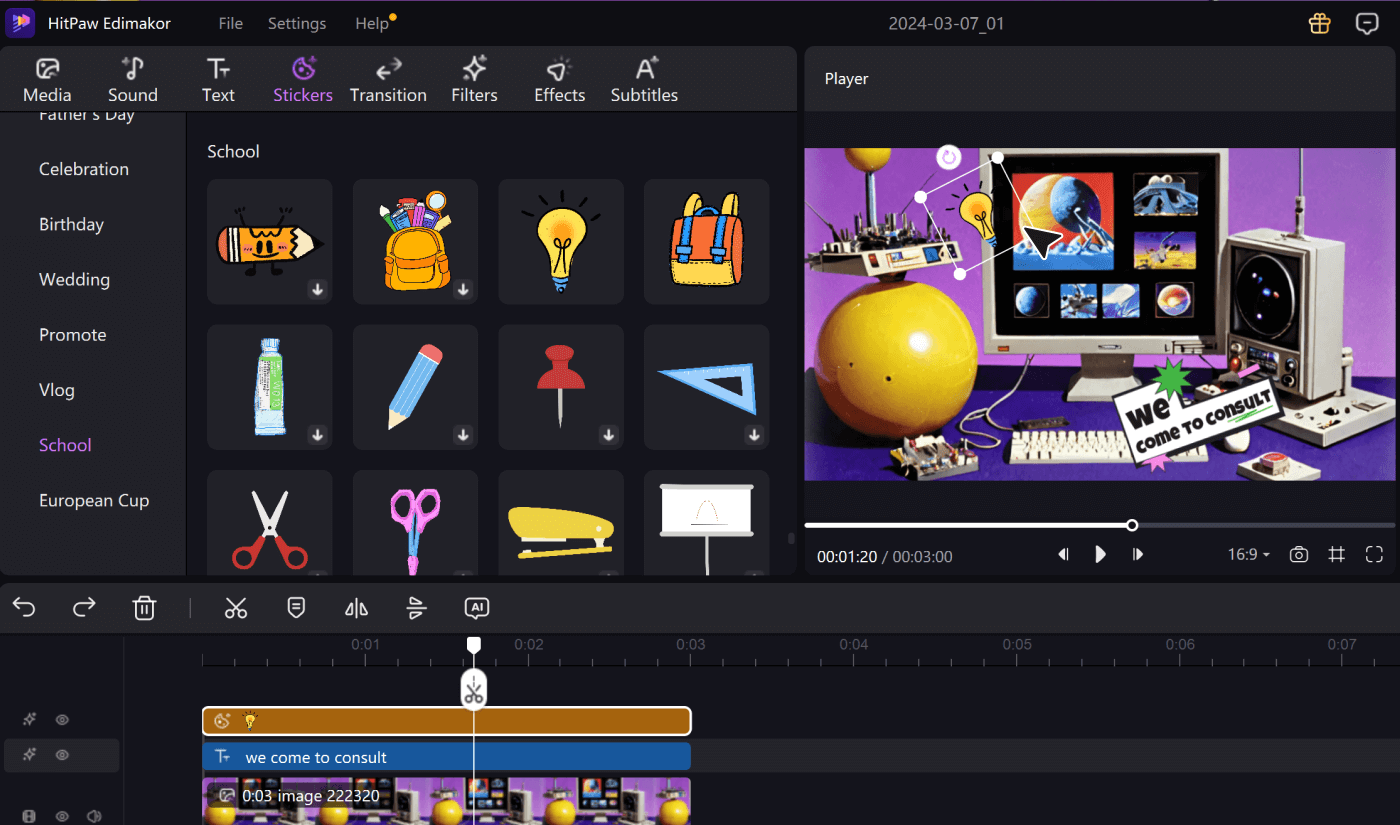This screenshot has width=1400, height=825.
Task: Choose the European Cup sticker category
Action: pos(94,500)
